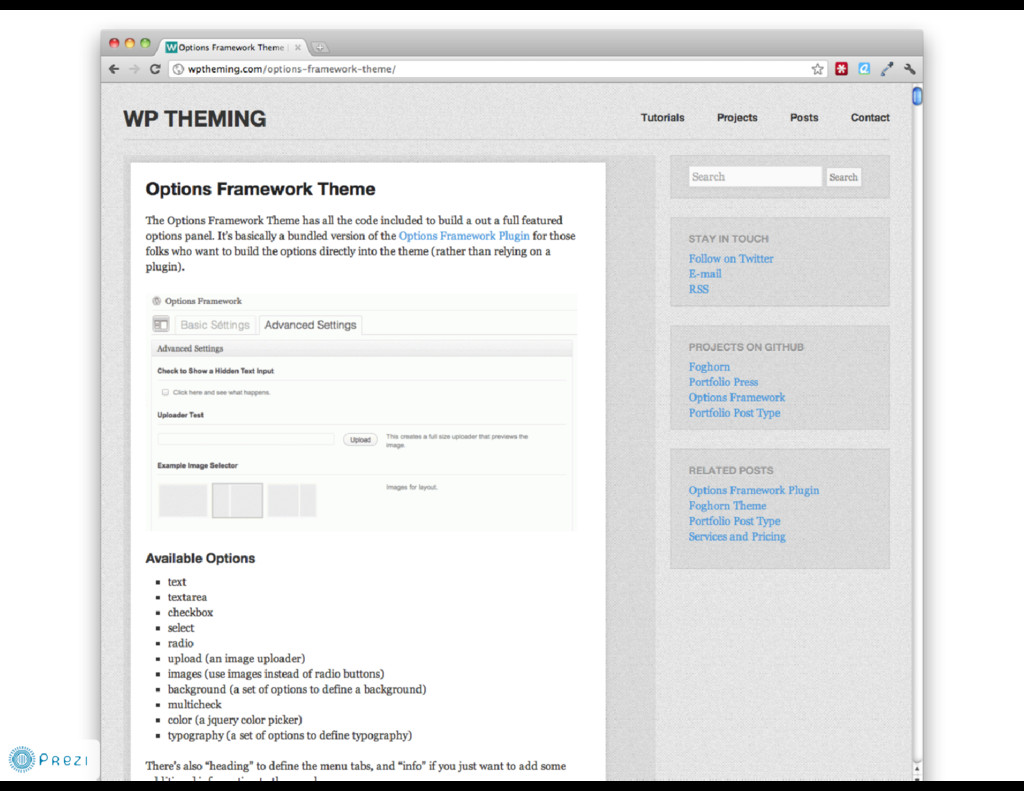Image resolution: width=1024 pixels, height=791 pixels.
Task: Go back with browser back arrow
Action: [114, 69]
